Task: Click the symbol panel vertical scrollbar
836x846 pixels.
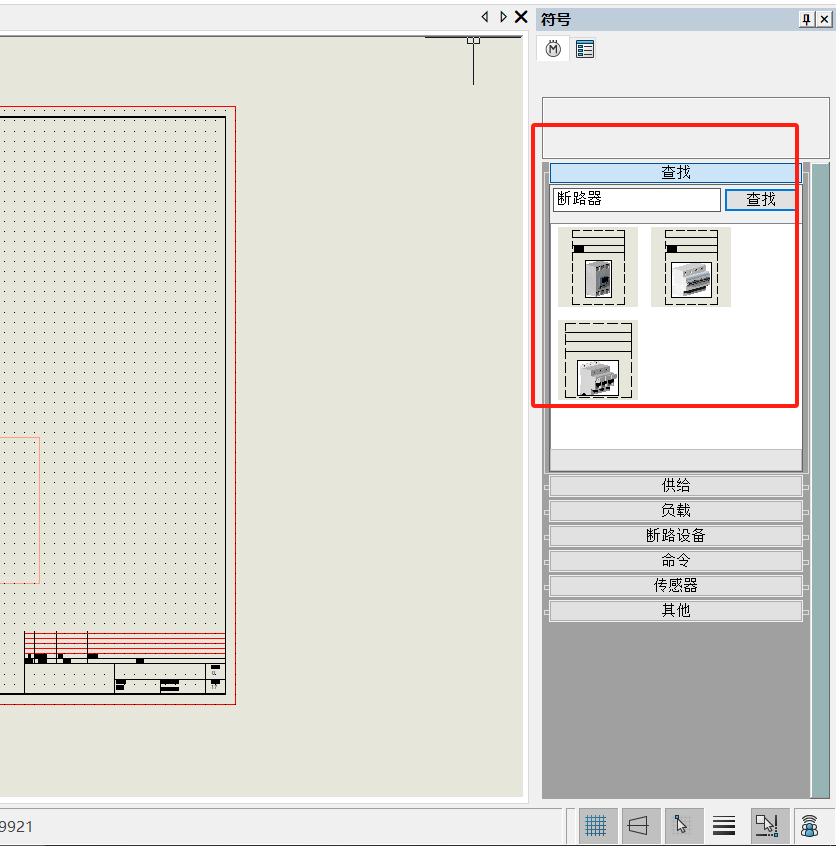Action: 820,480
